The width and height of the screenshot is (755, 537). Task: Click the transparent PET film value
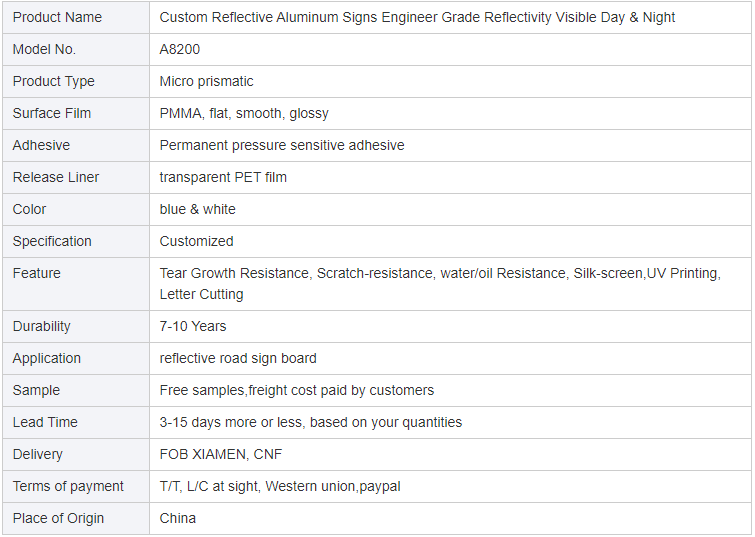pyautogui.click(x=223, y=177)
